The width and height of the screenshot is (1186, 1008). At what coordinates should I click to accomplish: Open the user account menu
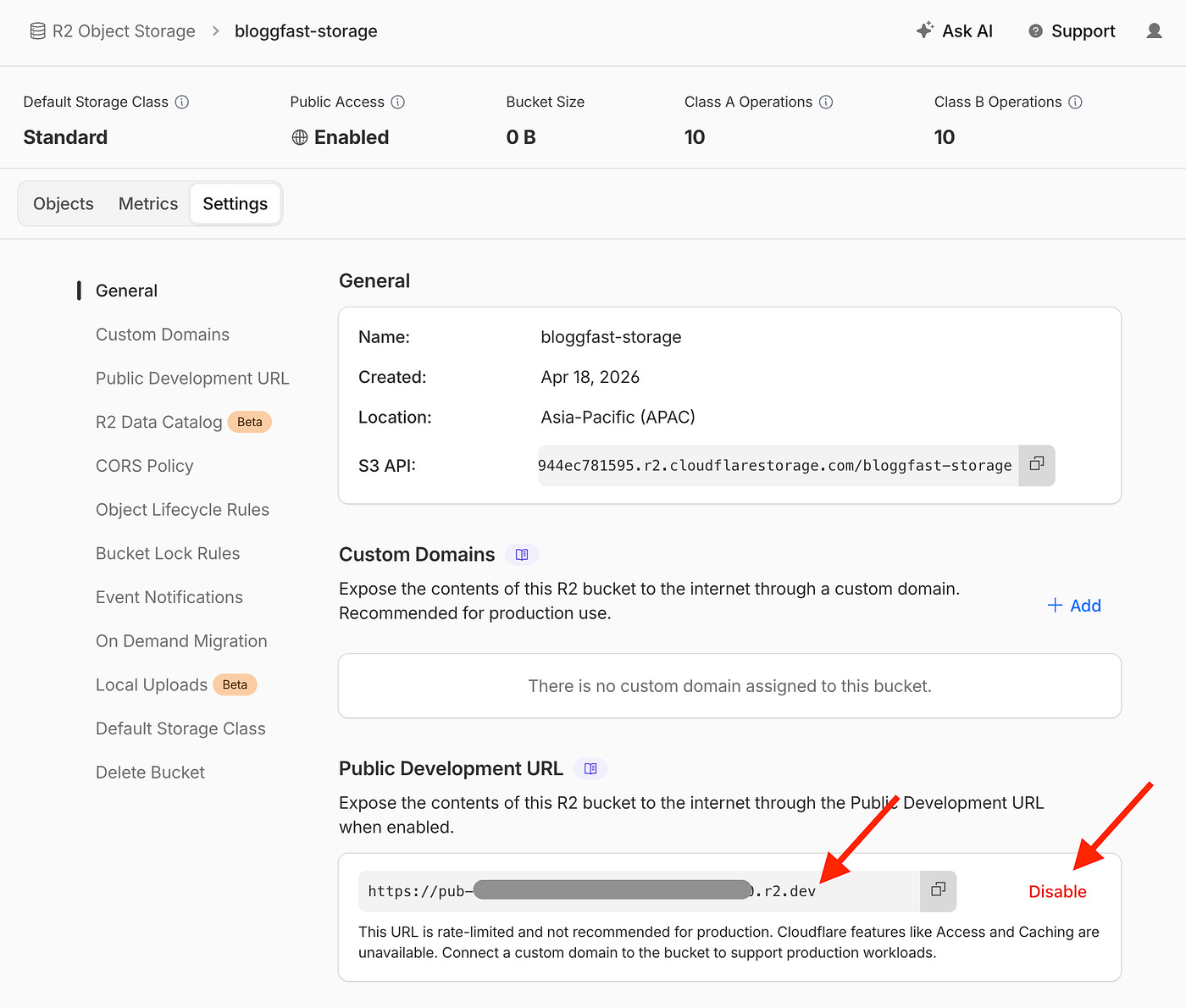(1154, 30)
